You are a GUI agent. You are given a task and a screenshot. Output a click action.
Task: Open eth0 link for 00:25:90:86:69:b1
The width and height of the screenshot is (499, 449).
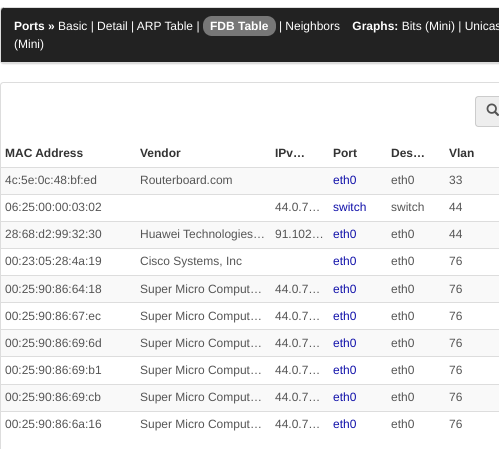(x=345, y=370)
